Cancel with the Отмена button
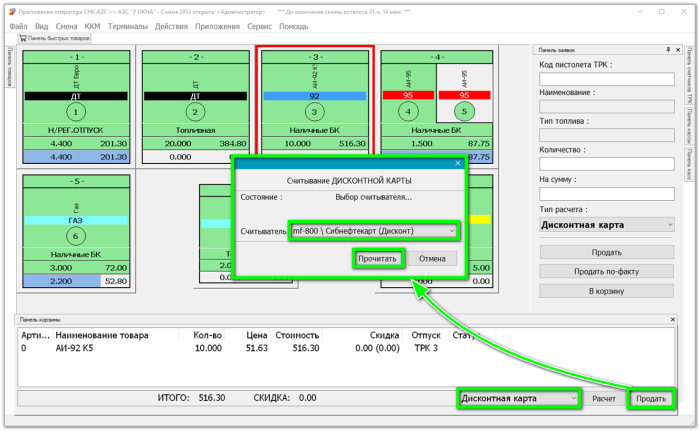This screenshot has width=700, height=431. [432, 259]
